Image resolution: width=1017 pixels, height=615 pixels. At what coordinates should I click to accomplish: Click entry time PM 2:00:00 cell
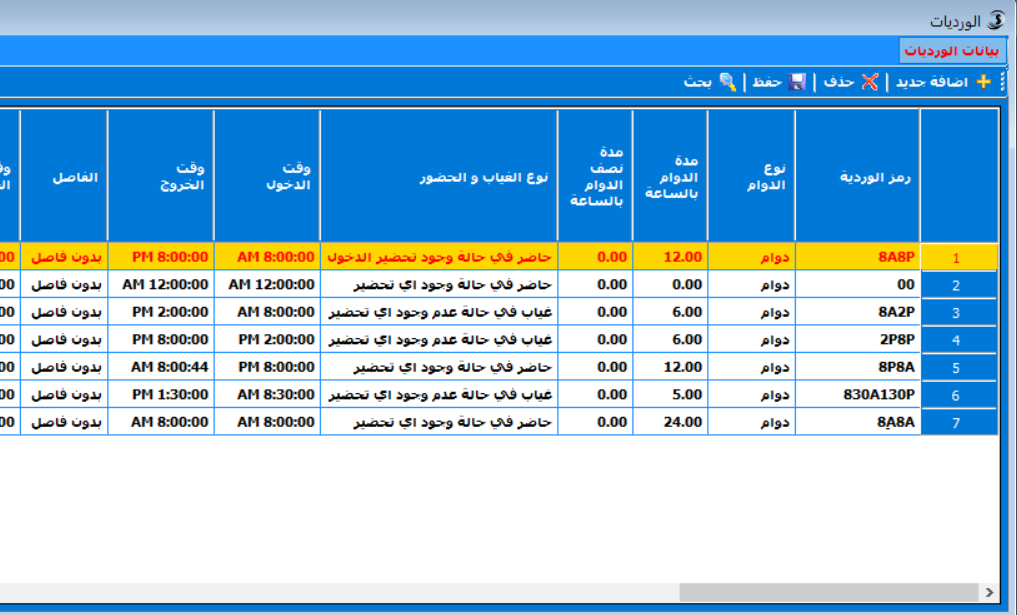tap(267, 339)
